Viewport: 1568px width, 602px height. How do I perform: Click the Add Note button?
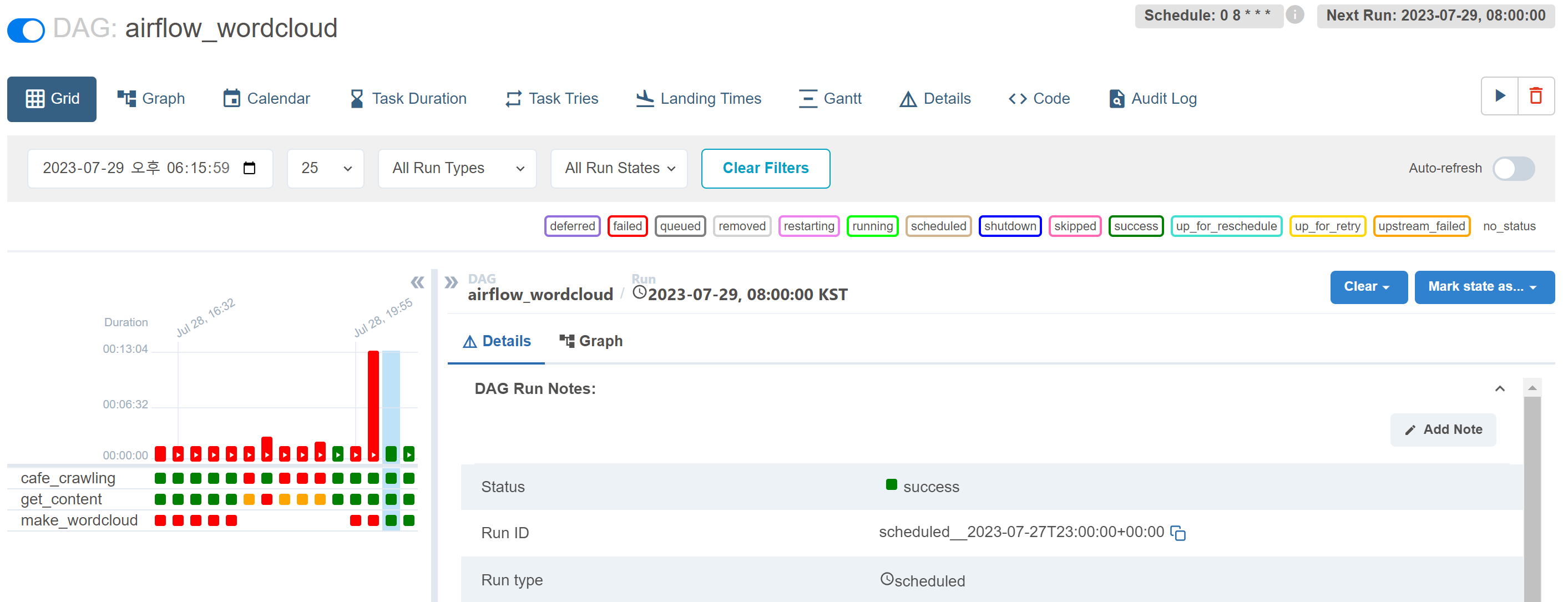click(1443, 430)
